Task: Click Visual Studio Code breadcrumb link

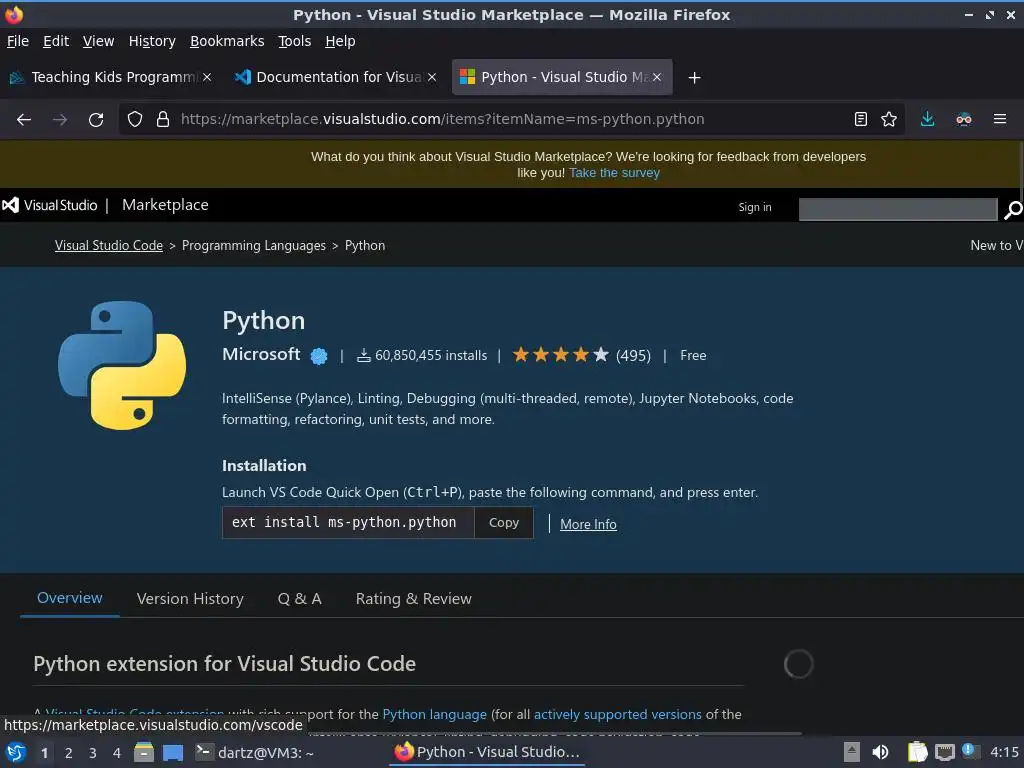Action: (x=108, y=246)
